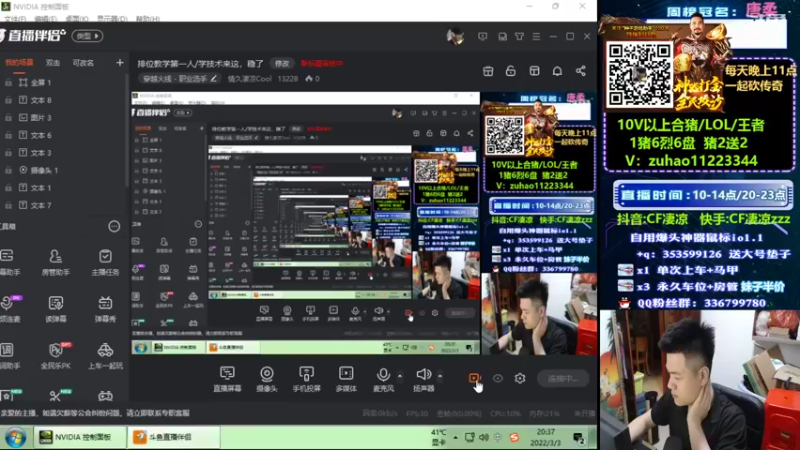Click the FPS:30 status entry

coord(417,413)
